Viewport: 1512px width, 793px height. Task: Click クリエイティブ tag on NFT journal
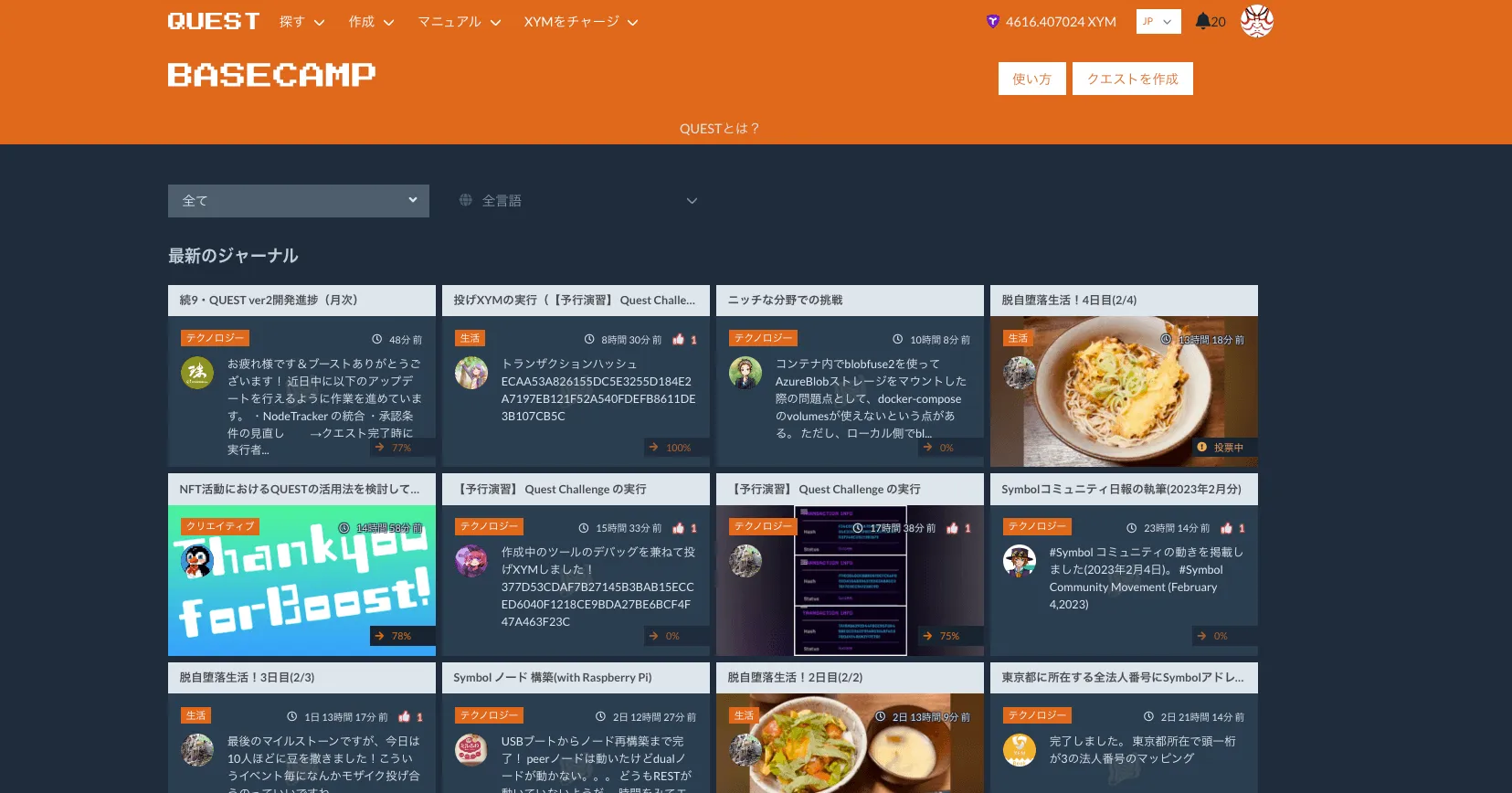coord(220,526)
